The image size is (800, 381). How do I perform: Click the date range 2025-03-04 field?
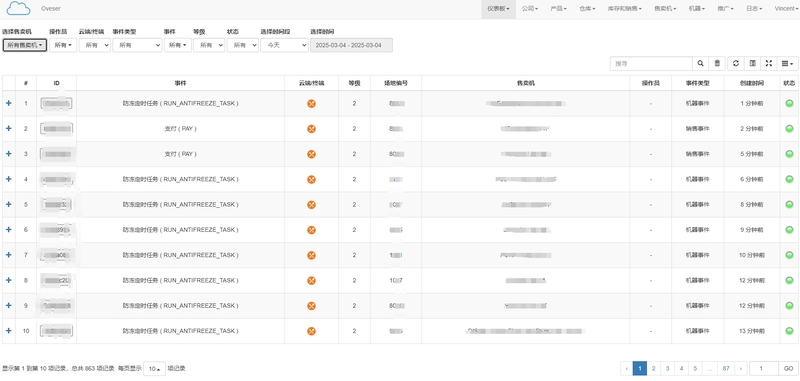[x=352, y=45]
